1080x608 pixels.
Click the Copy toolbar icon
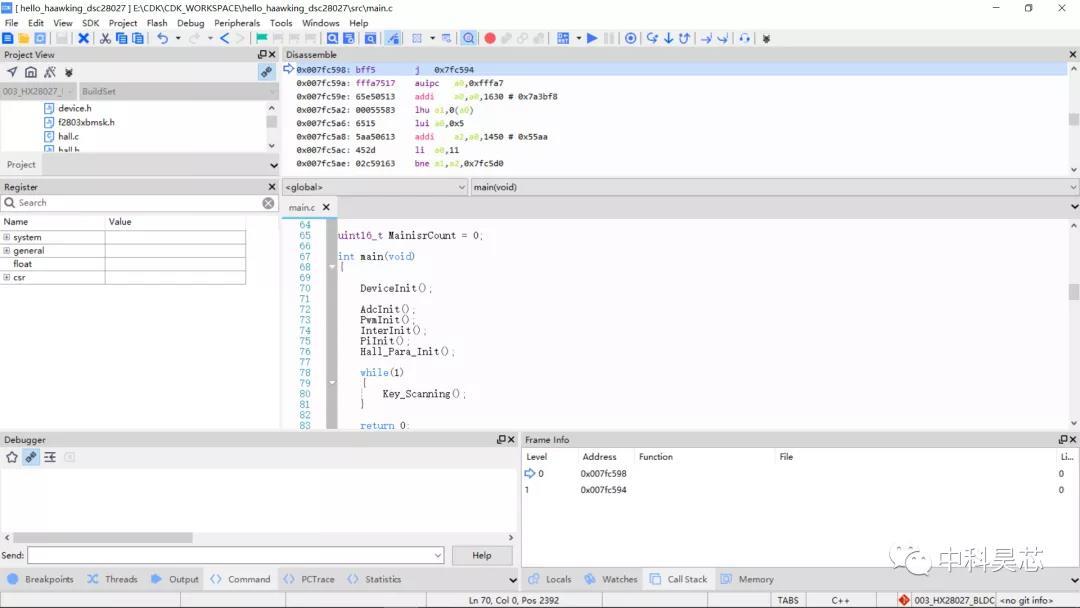[121, 39]
